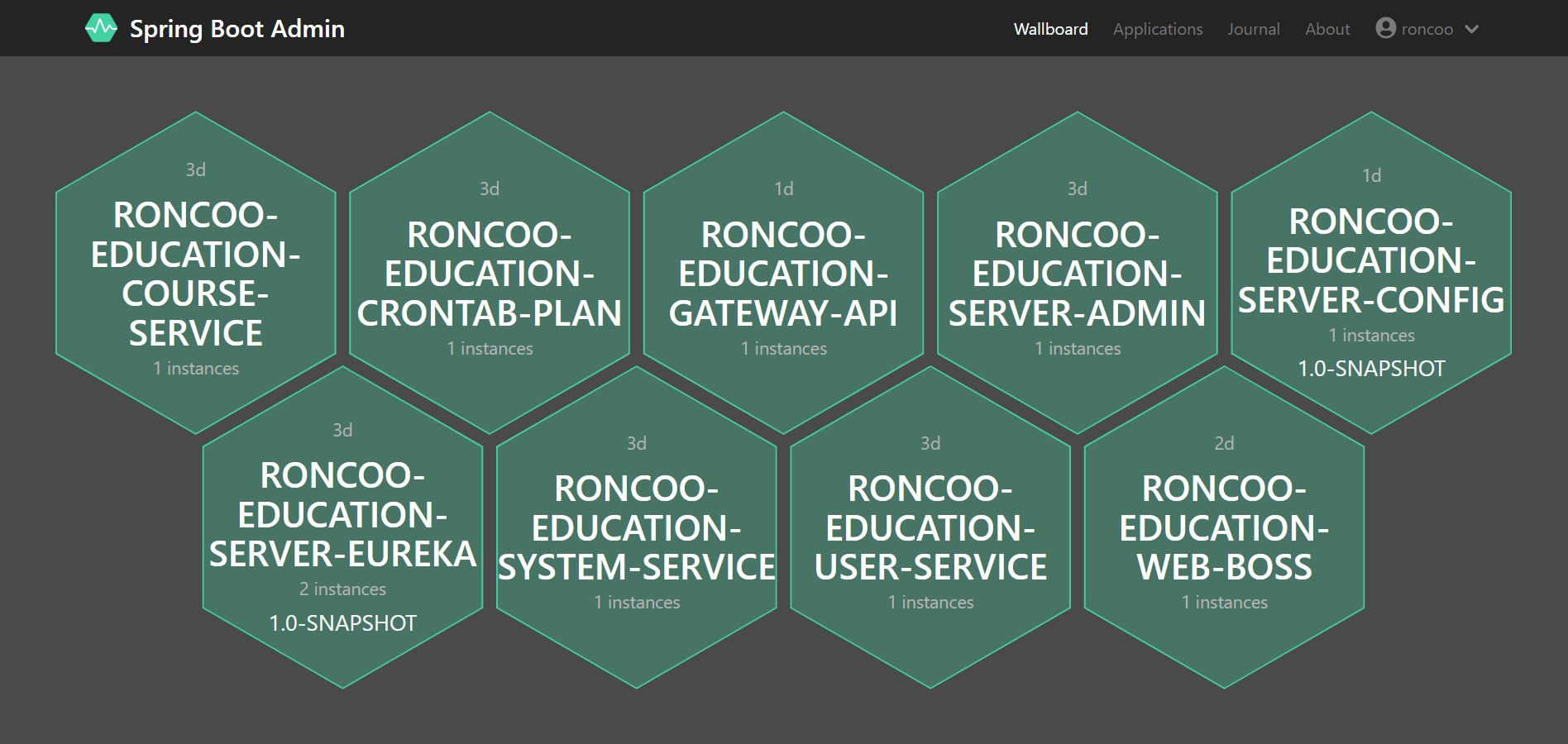The height and width of the screenshot is (744, 1568).
Task: Click the '2 instances' label on SERVER-EUREKA
Action: point(342,589)
